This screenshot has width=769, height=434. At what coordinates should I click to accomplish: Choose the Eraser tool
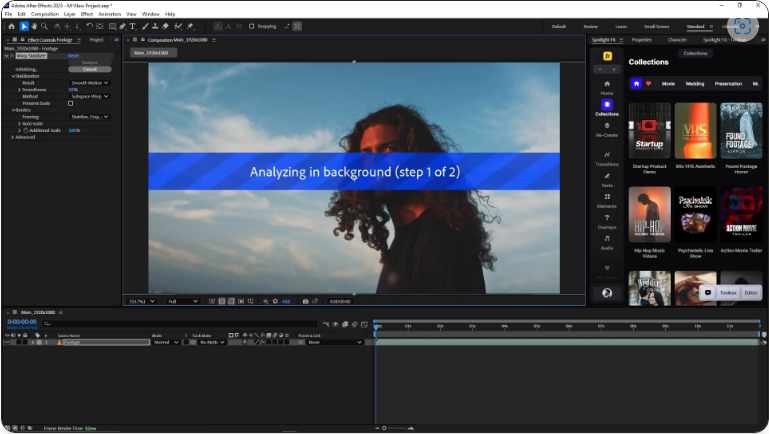pos(166,26)
